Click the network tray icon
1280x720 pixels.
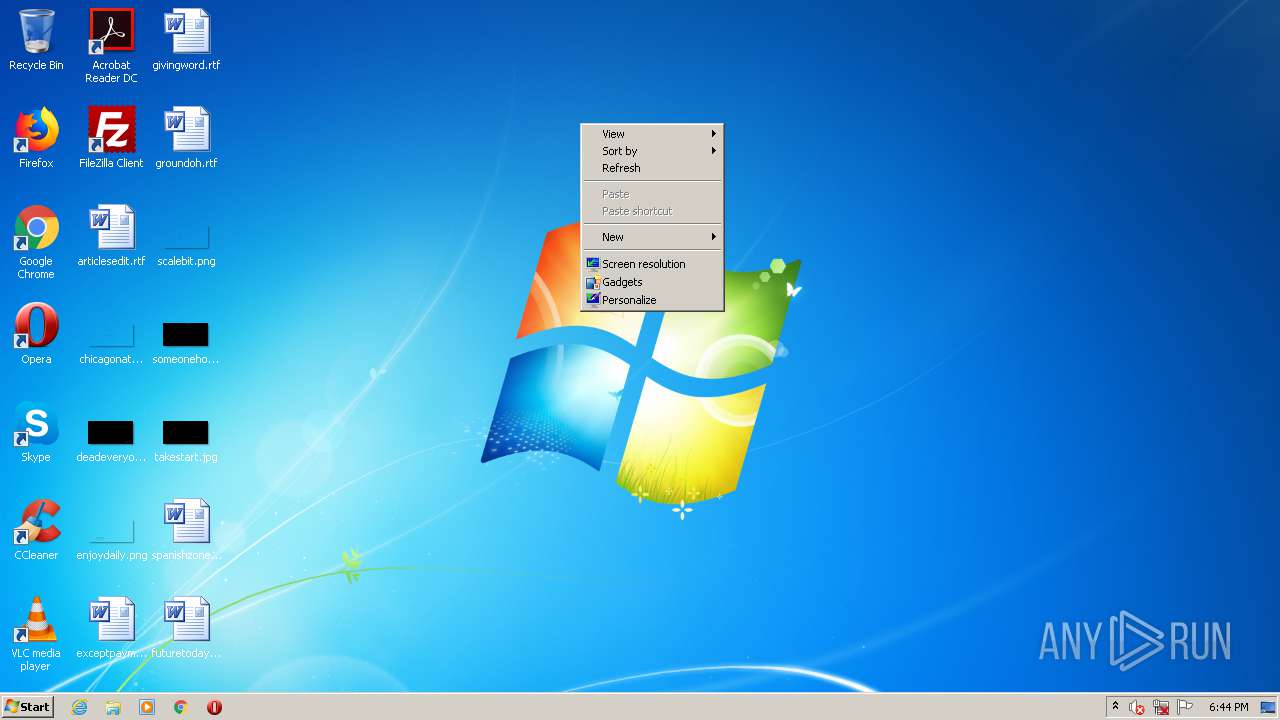pyautogui.click(x=1161, y=707)
